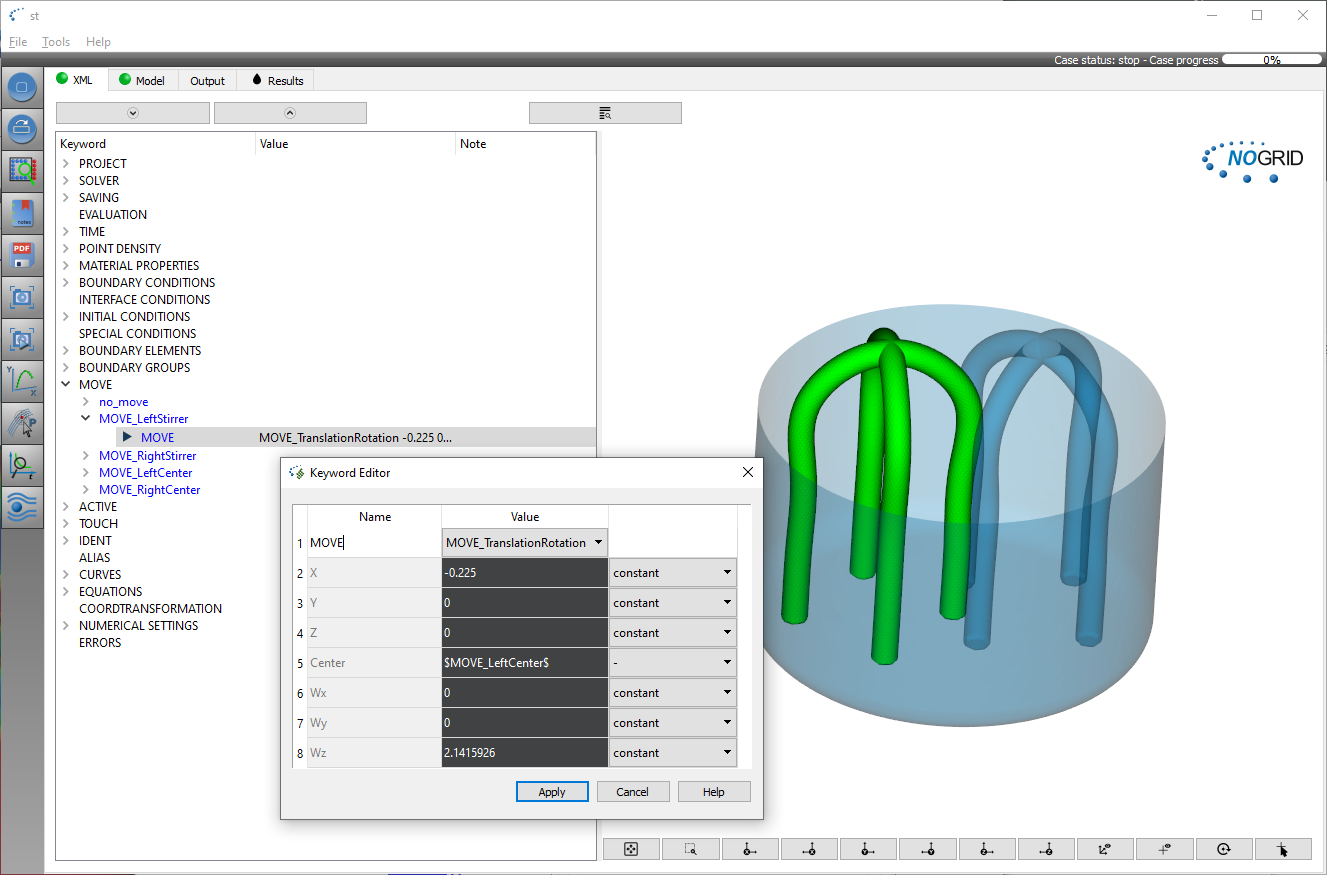Open the constant dropdown for Wz row
This screenshot has width=1327, height=875.
click(673, 753)
